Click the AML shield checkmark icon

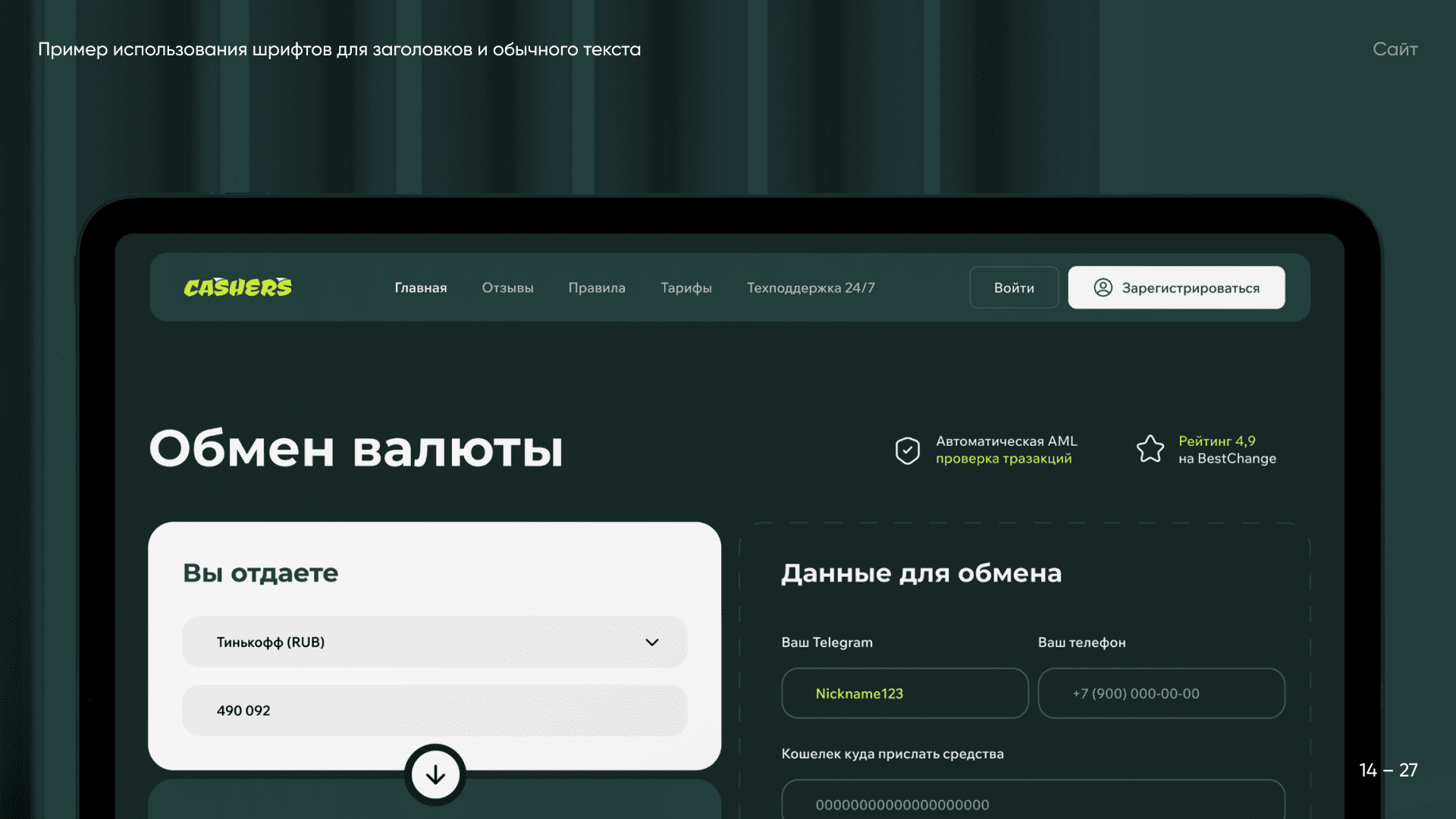[x=907, y=450]
